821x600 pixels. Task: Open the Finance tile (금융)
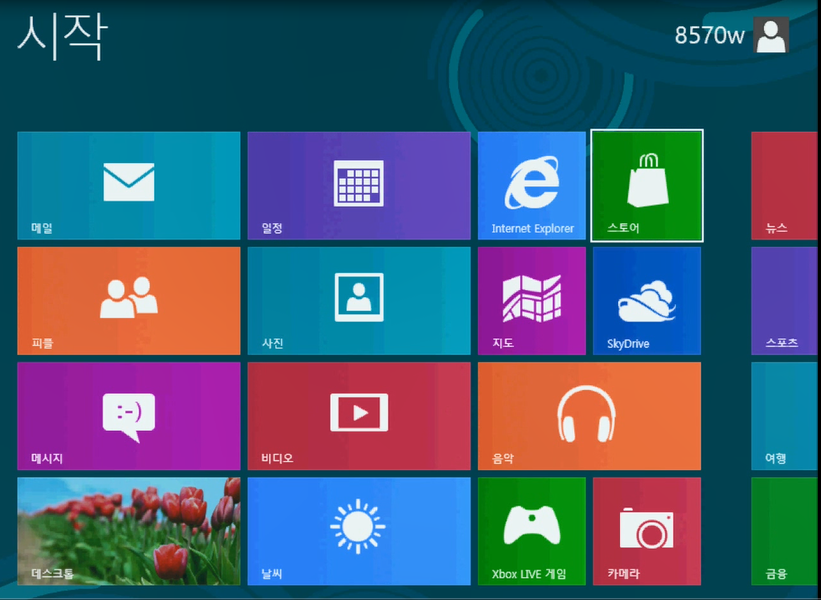[x=785, y=531]
